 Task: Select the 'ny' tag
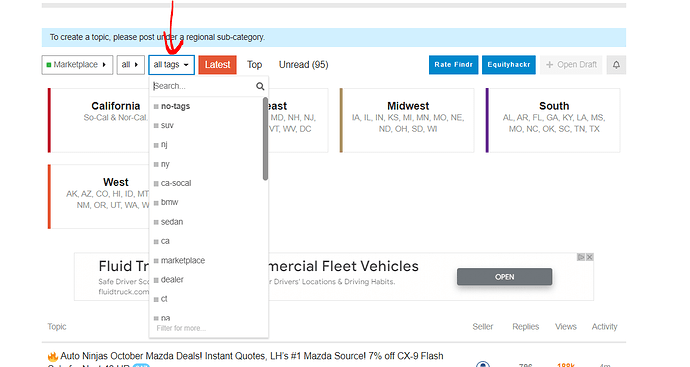(209, 164)
